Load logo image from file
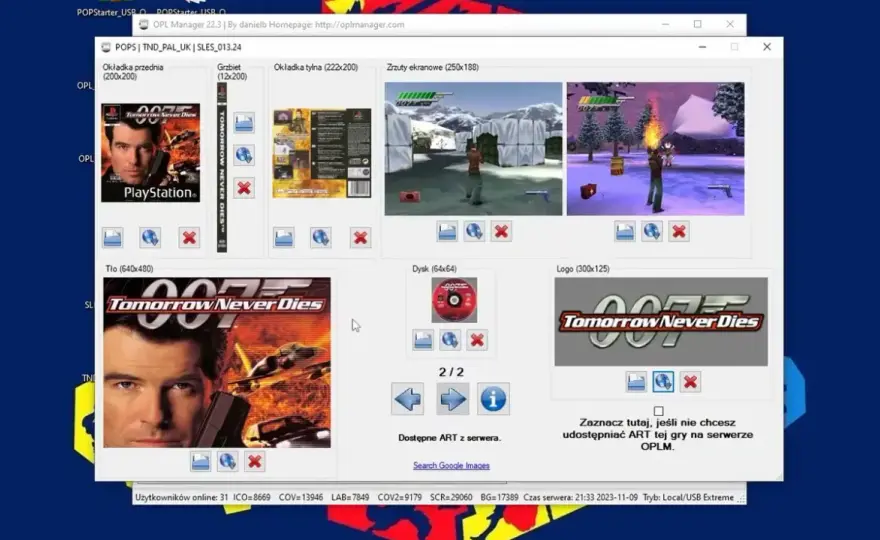 pyautogui.click(x=636, y=382)
